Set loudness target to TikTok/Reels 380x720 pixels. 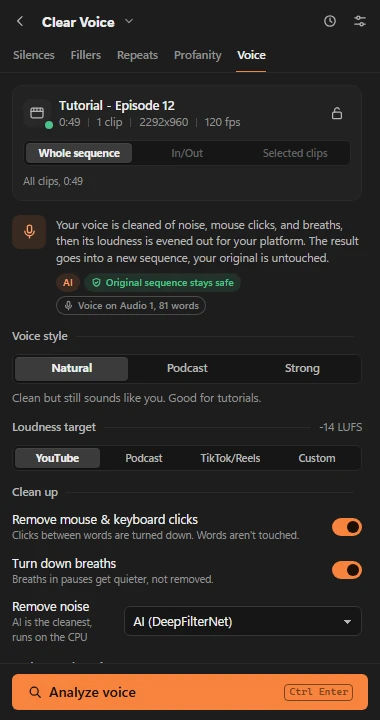coord(230,458)
